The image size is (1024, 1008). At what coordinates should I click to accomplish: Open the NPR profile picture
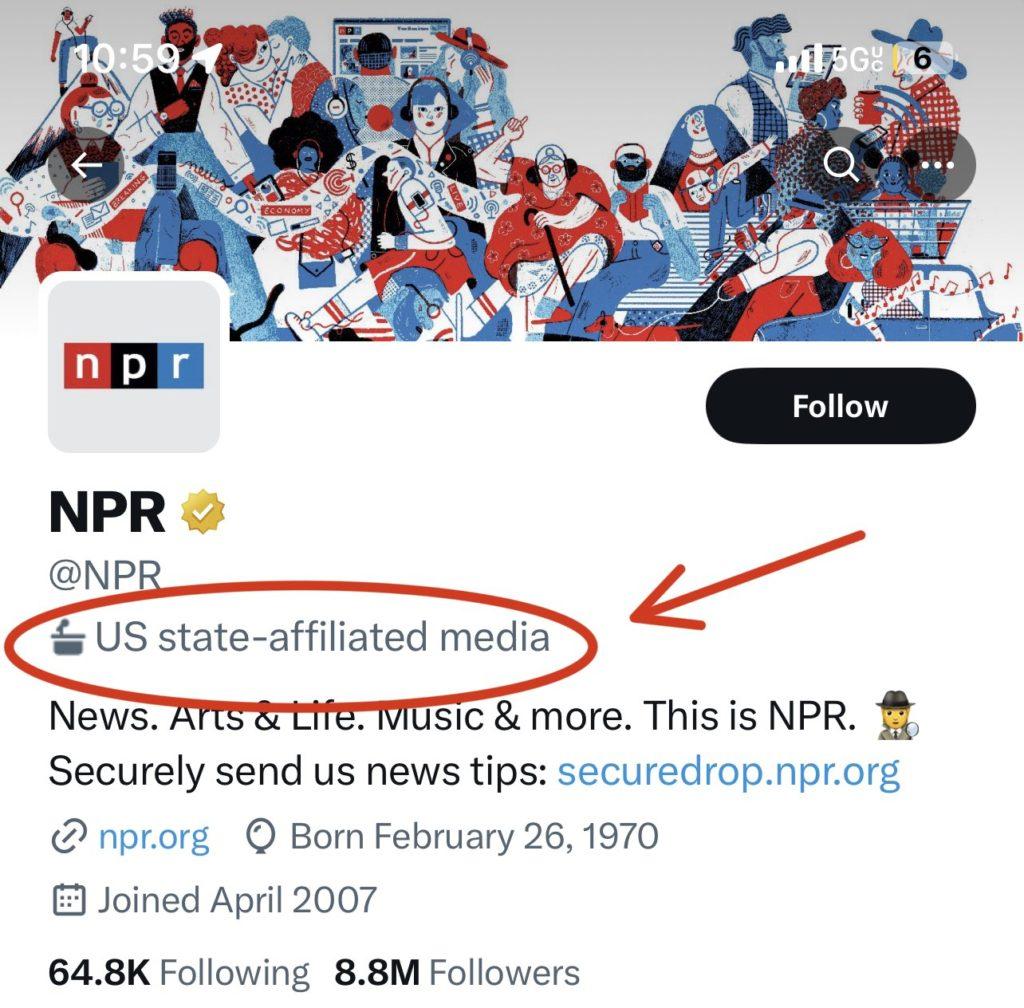134,365
